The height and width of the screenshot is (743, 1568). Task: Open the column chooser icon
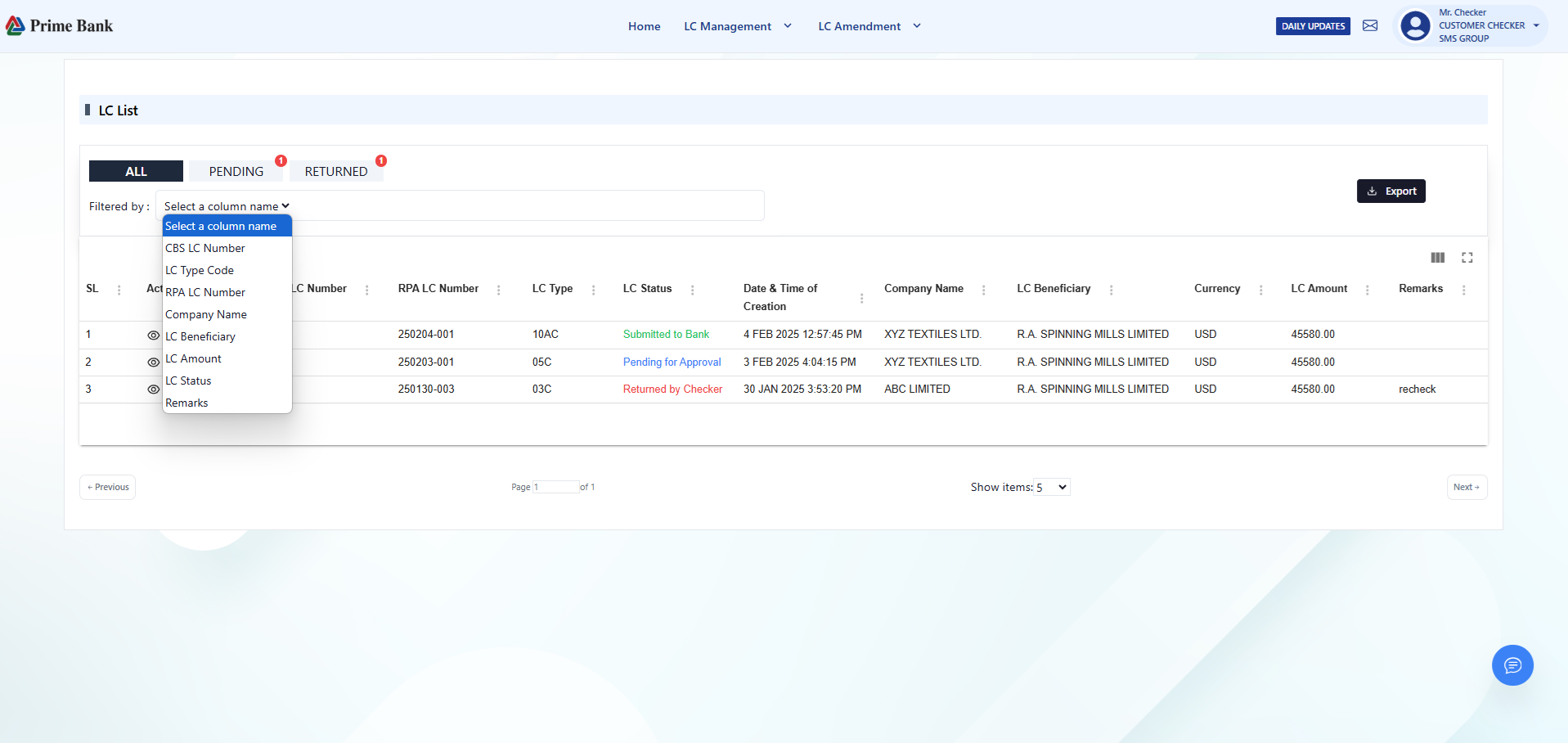[1437, 258]
